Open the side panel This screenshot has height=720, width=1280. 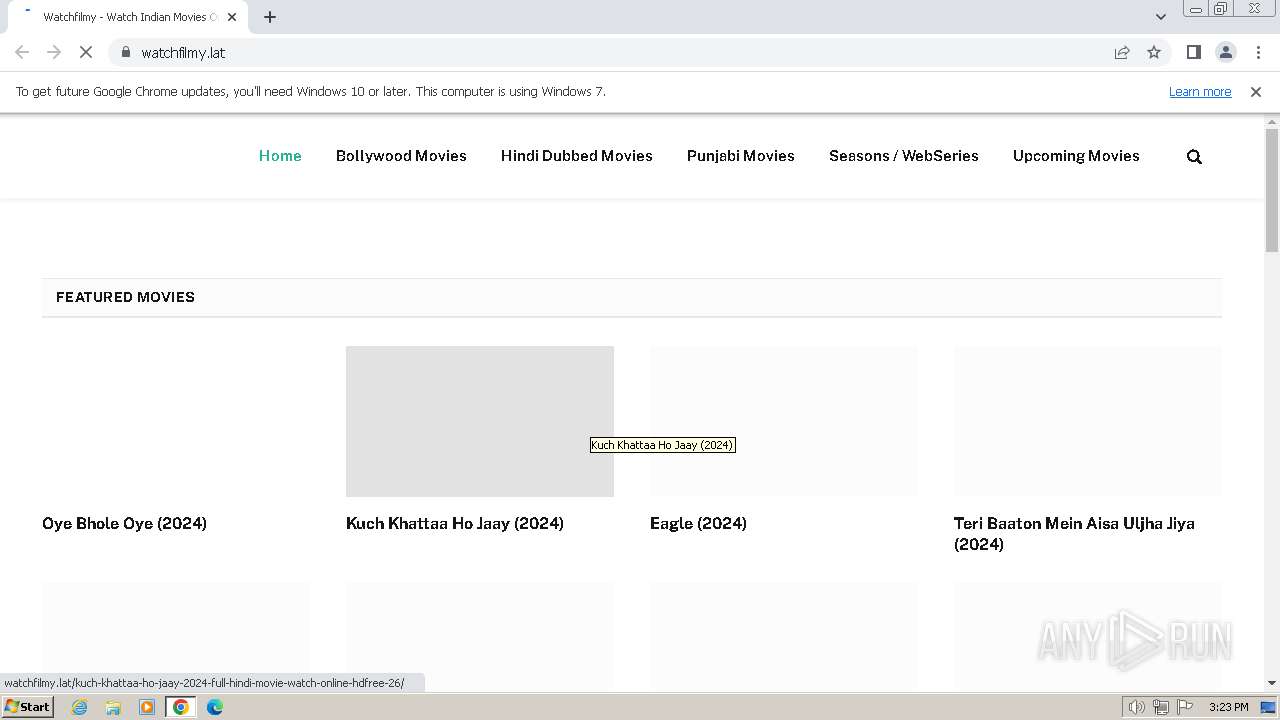[x=1193, y=52]
